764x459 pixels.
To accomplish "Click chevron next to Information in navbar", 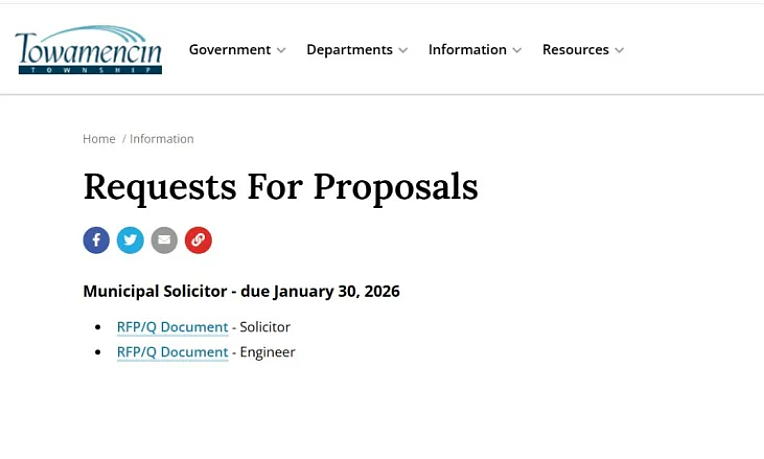I will pyautogui.click(x=517, y=50).
